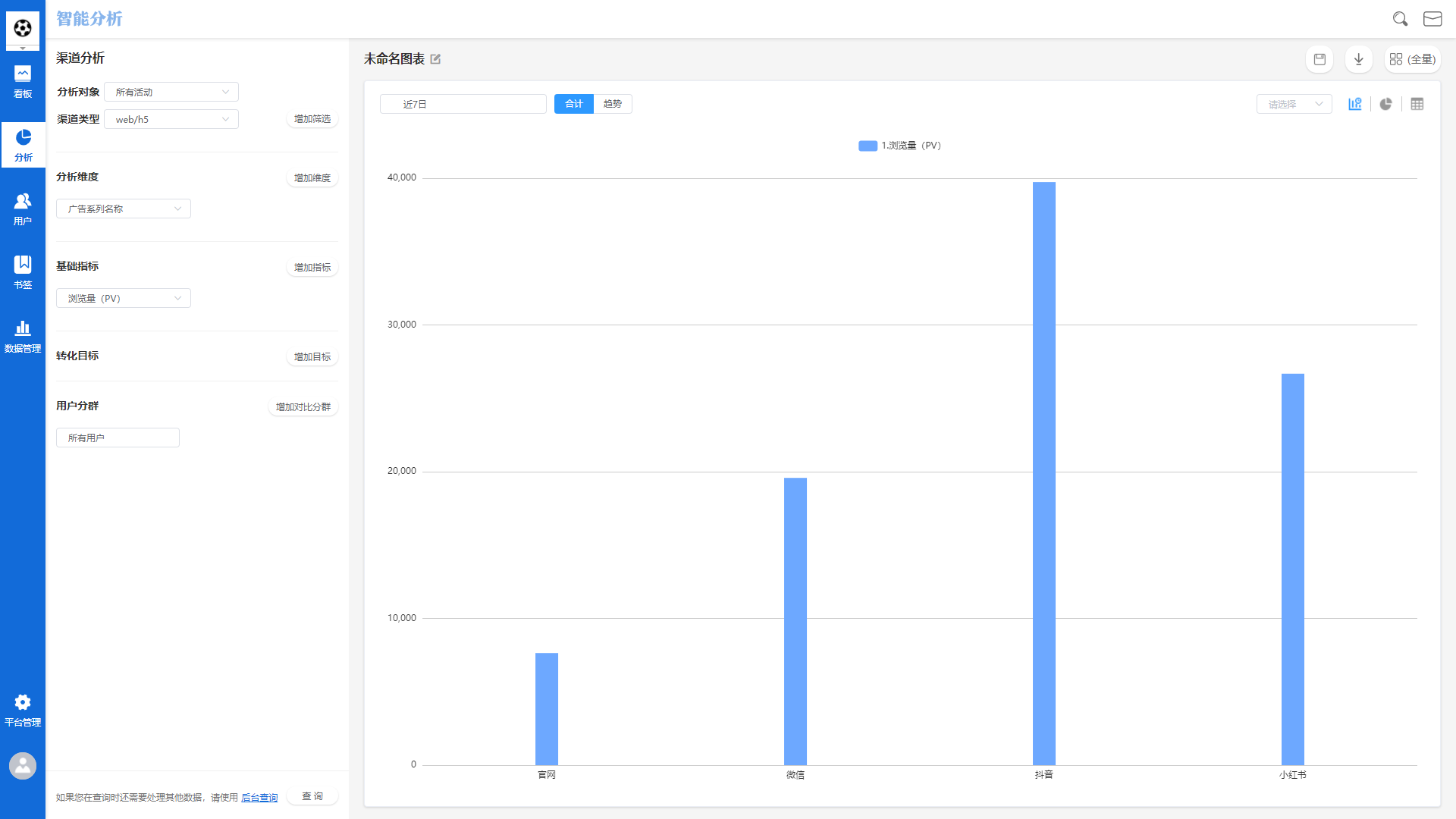Toggle the 浏览量 (PV) legend swatch
Image resolution: width=1456 pixels, height=819 pixels.
pyautogui.click(x=868, y=146)
